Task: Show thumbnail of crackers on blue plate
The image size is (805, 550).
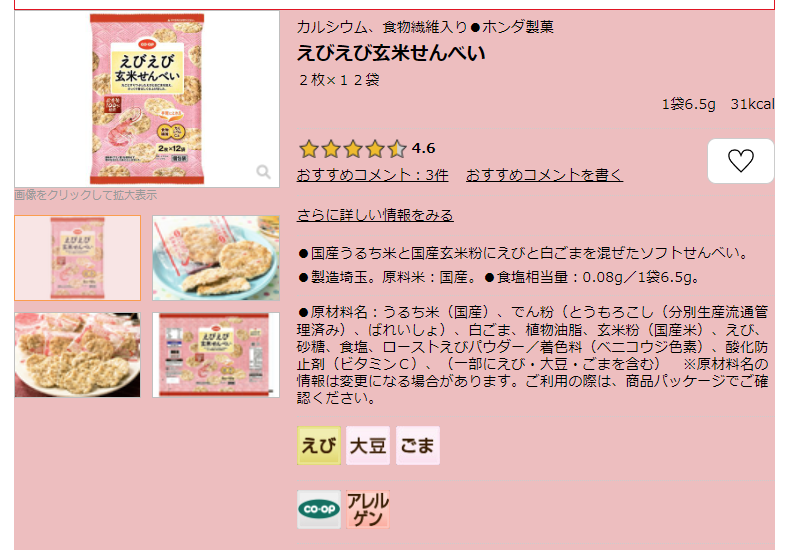Action: (216, 258)
